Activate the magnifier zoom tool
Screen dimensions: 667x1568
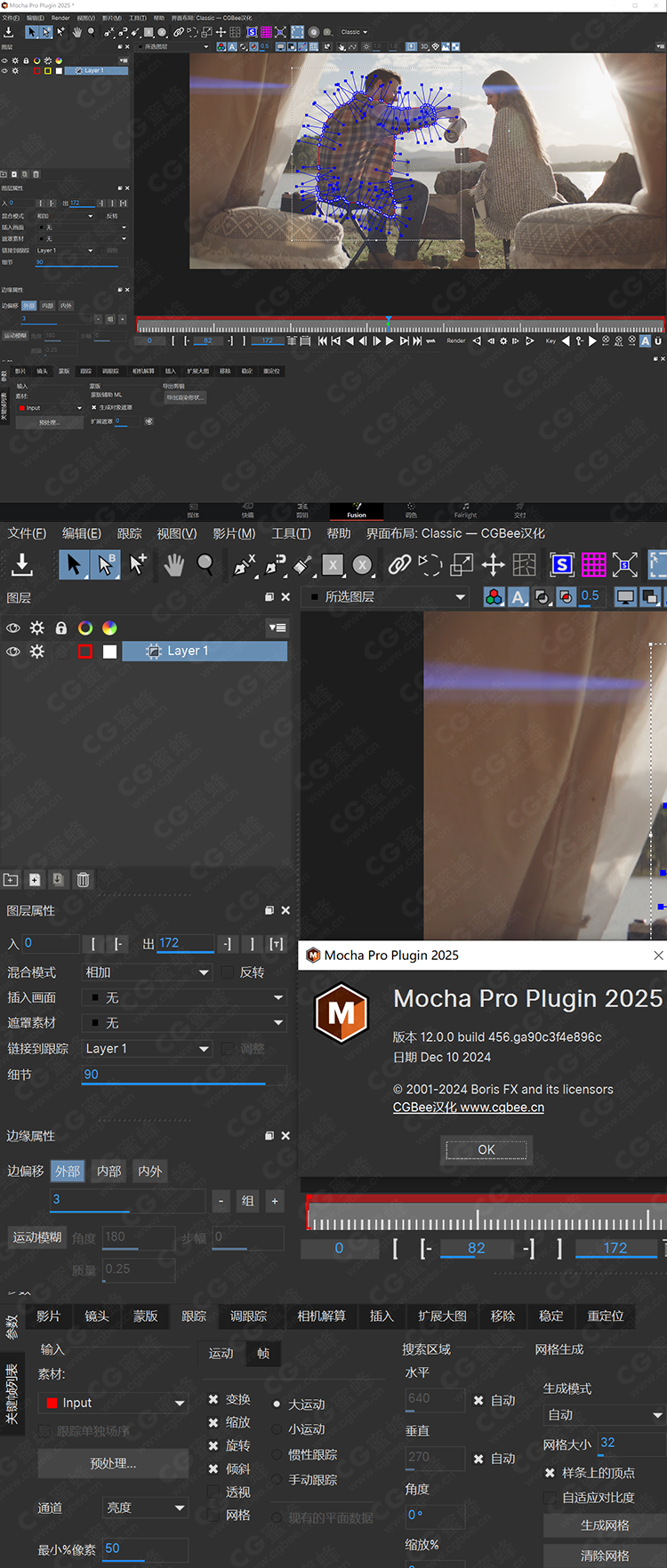pyautogui.click(x=205, y=564)
